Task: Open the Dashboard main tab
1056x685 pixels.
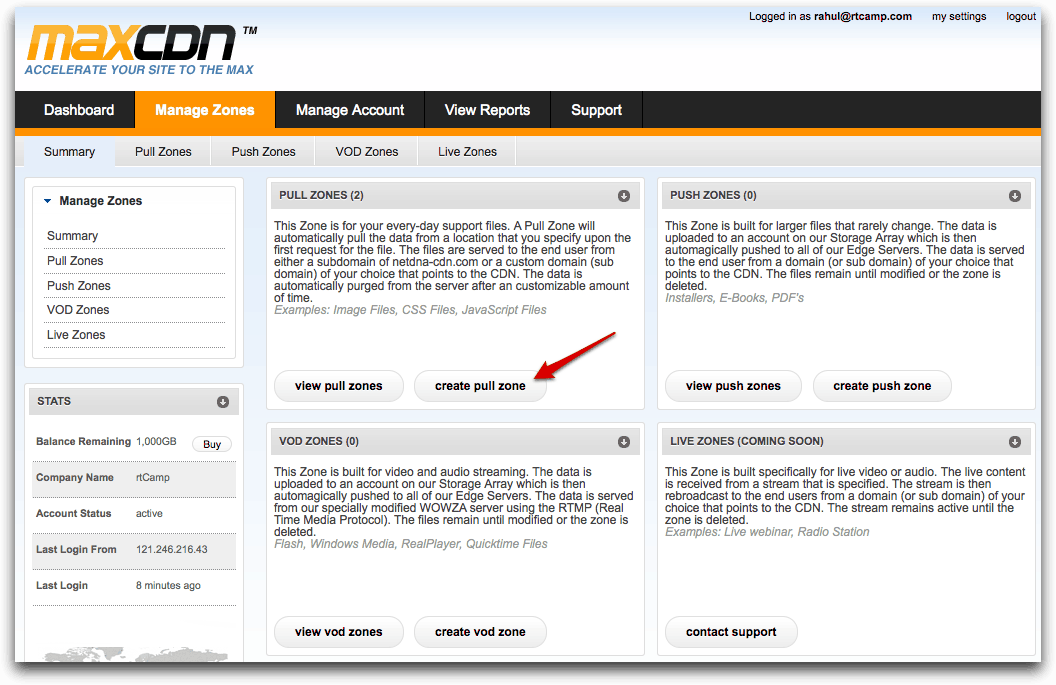Action: (79, 110)
